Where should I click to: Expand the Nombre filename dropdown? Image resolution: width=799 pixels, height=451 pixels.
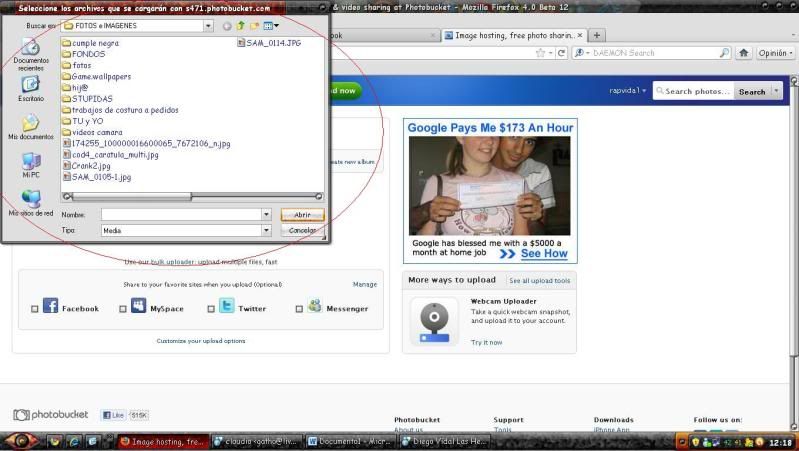[x=266, y=215]
